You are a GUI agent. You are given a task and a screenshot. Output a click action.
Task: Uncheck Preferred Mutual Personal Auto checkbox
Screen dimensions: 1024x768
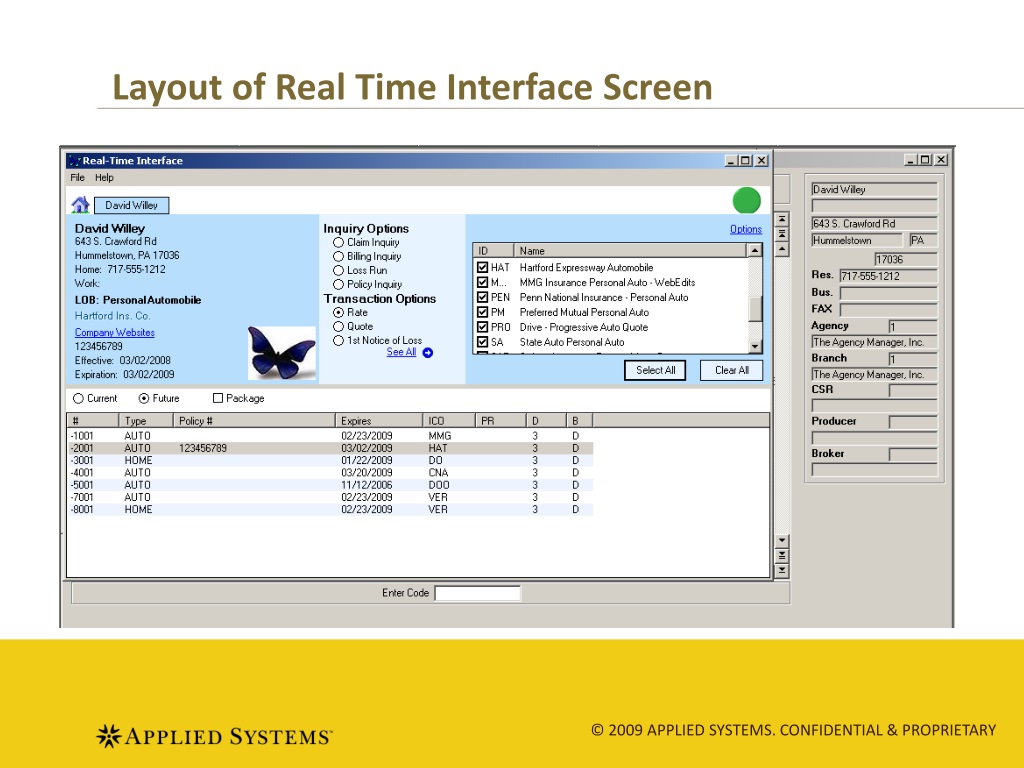click(483, 312)
